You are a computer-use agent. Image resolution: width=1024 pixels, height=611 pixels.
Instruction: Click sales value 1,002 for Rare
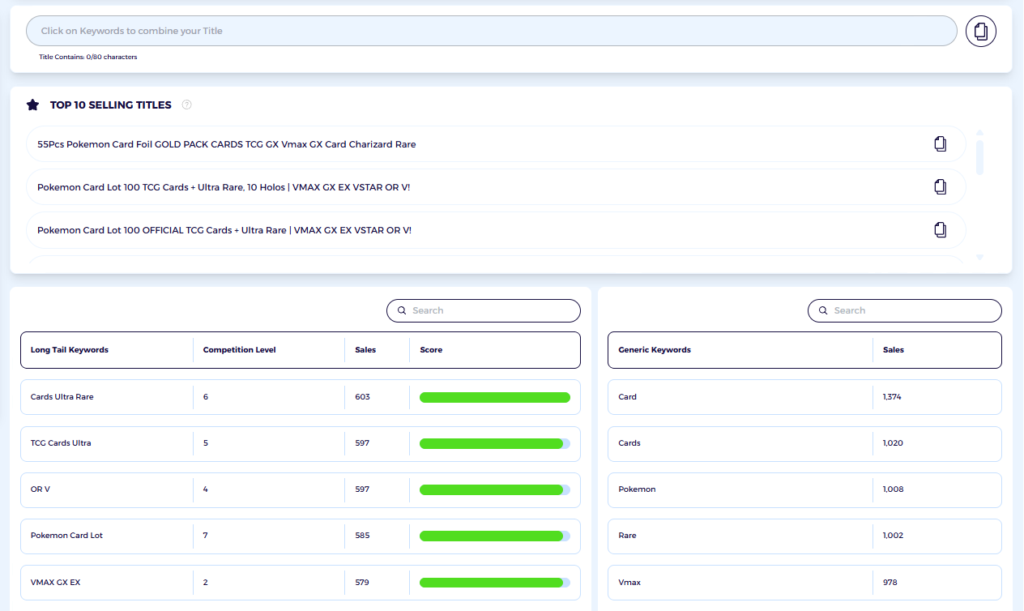click(x=893, y=535)
